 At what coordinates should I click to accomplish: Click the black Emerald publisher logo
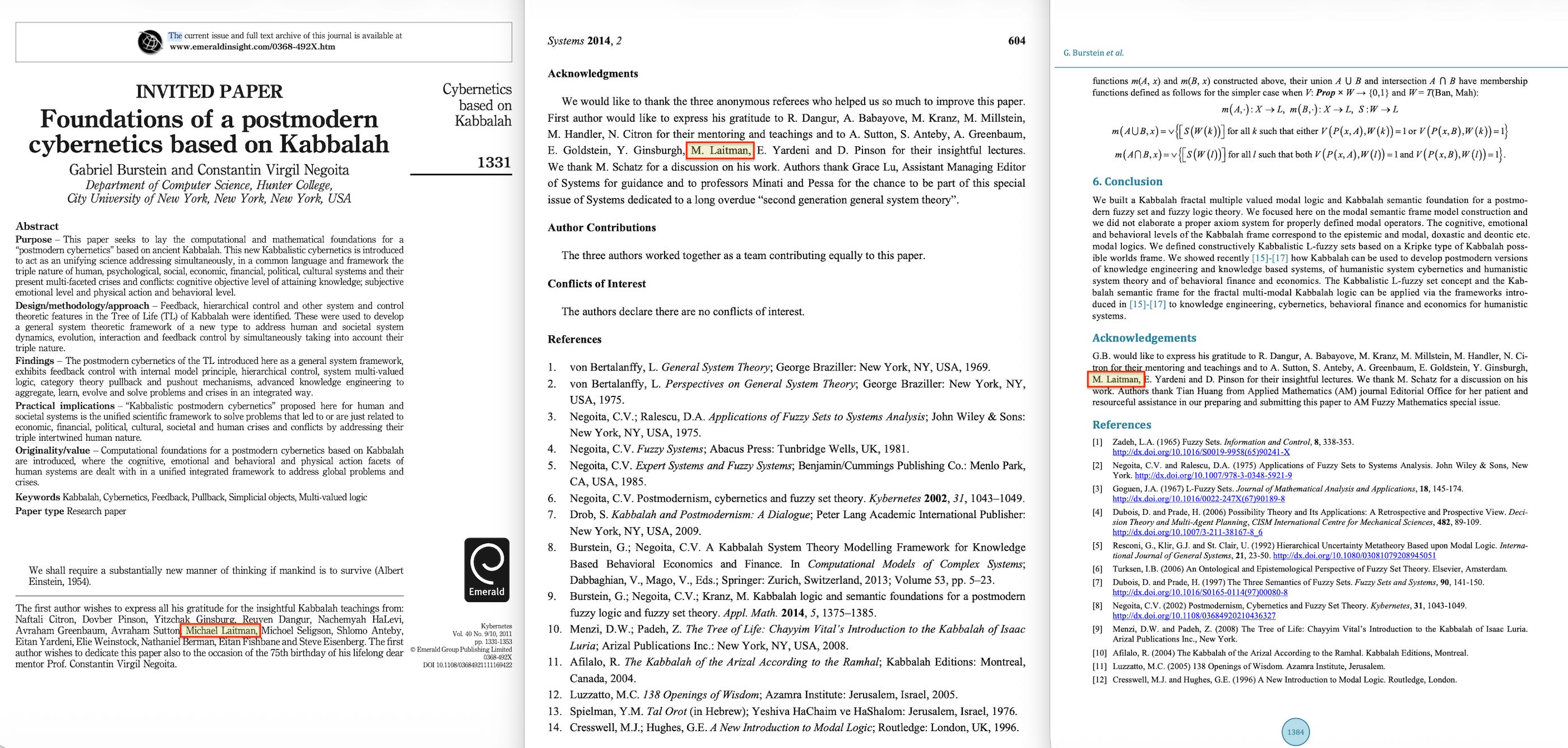[486, 570]
